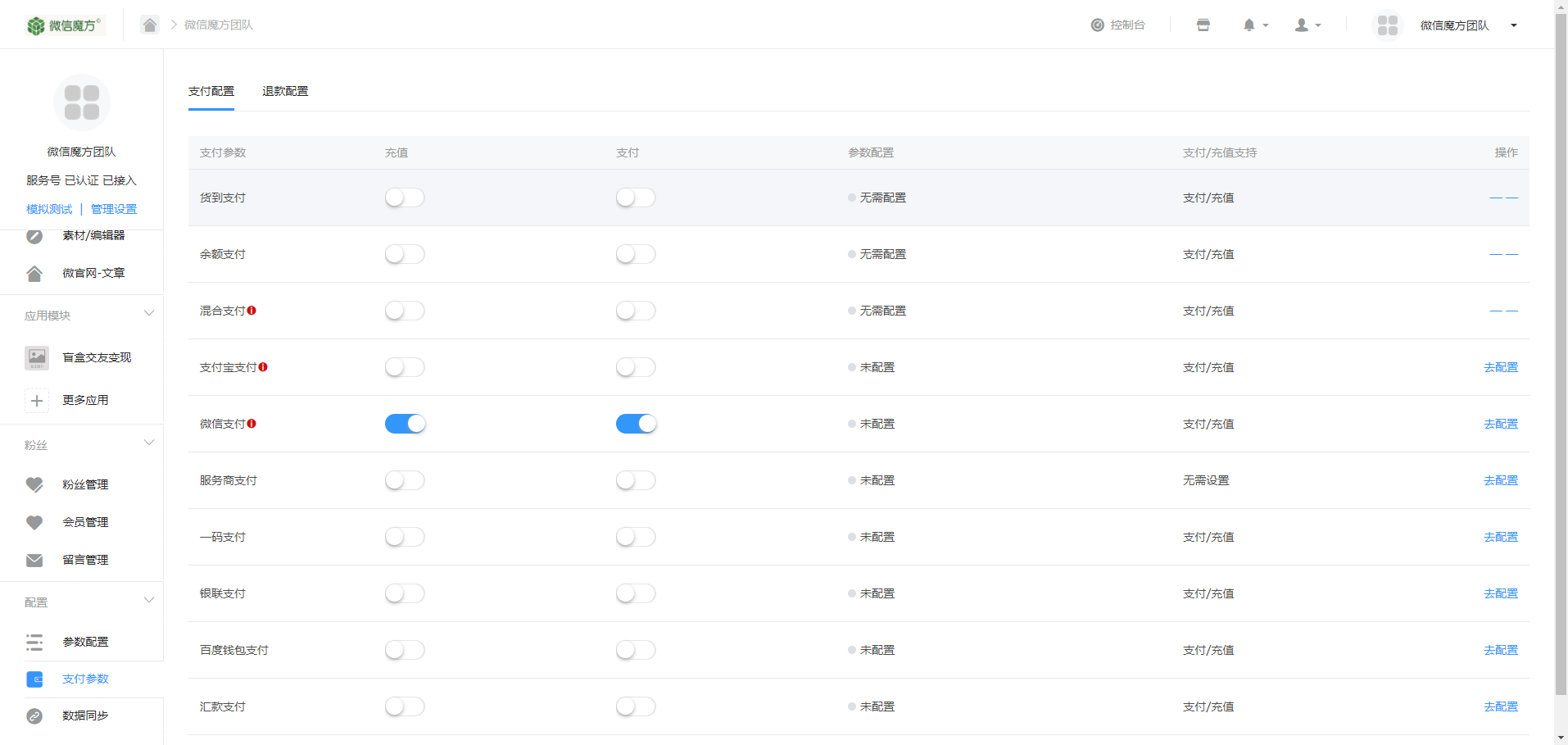Click the warning icon beside 支付宝支付

pos(263,367)
